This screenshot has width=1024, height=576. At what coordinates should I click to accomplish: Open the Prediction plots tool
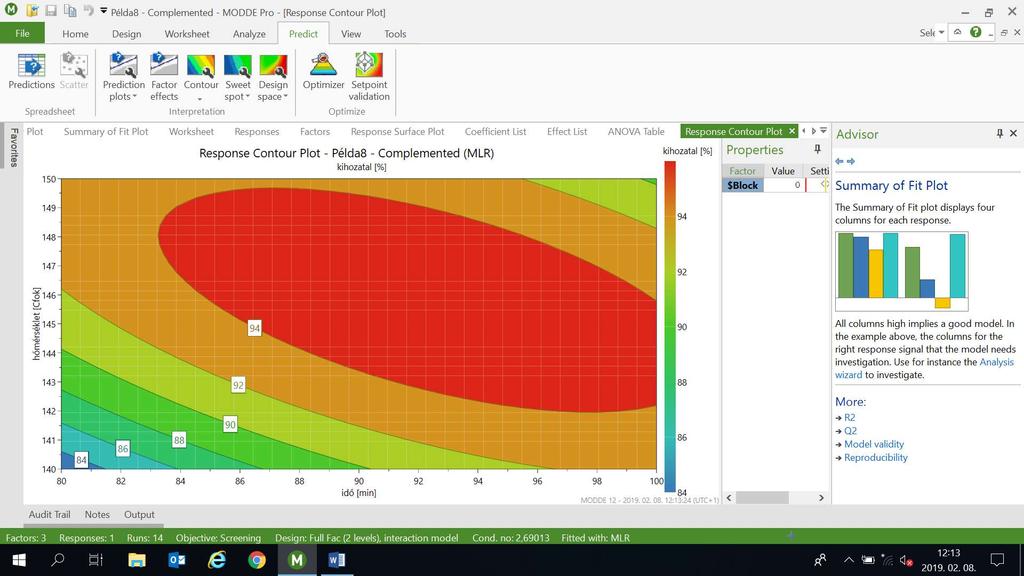(123, 77)
